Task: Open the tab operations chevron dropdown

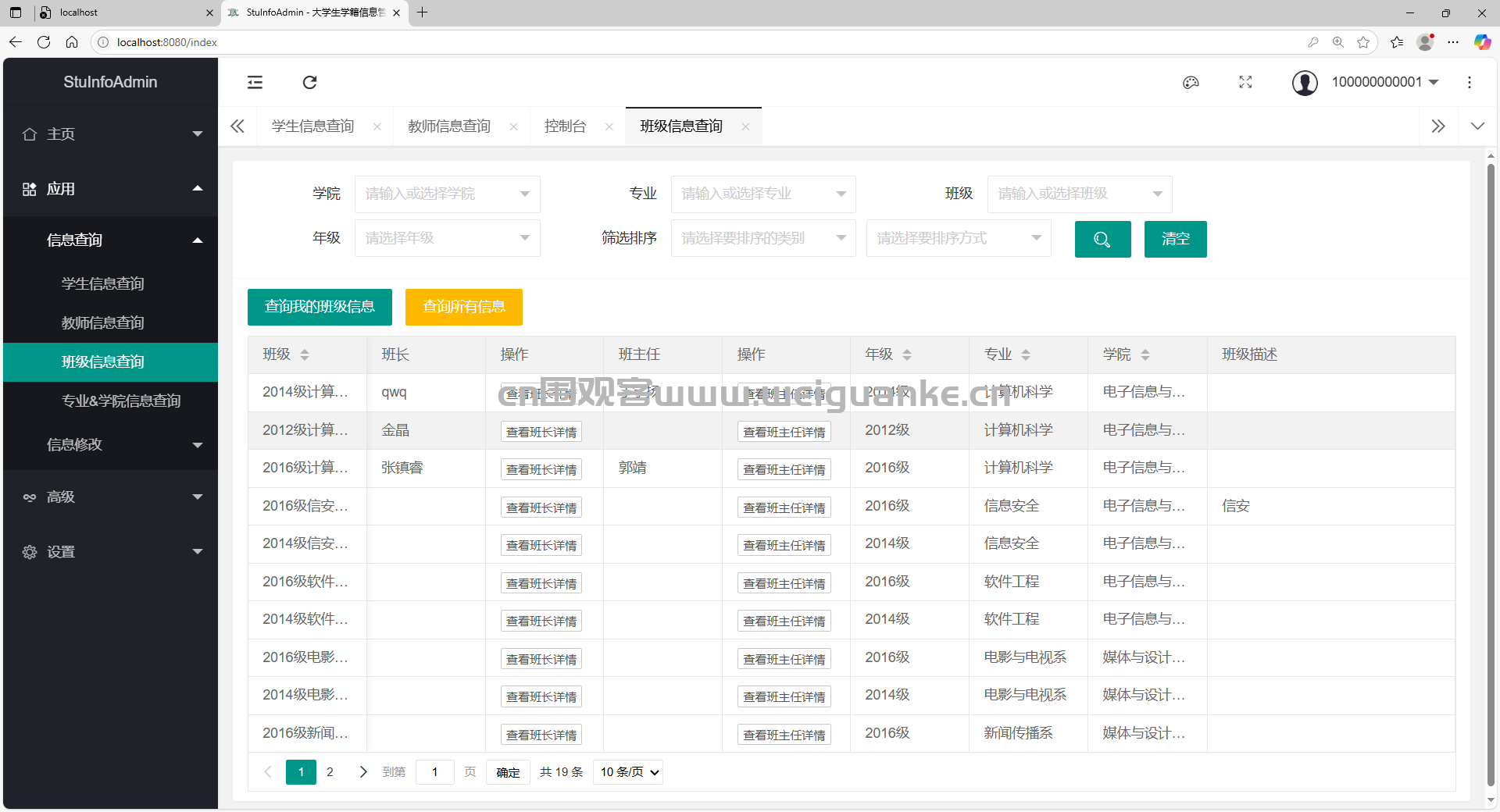Action: (1477, 126)
